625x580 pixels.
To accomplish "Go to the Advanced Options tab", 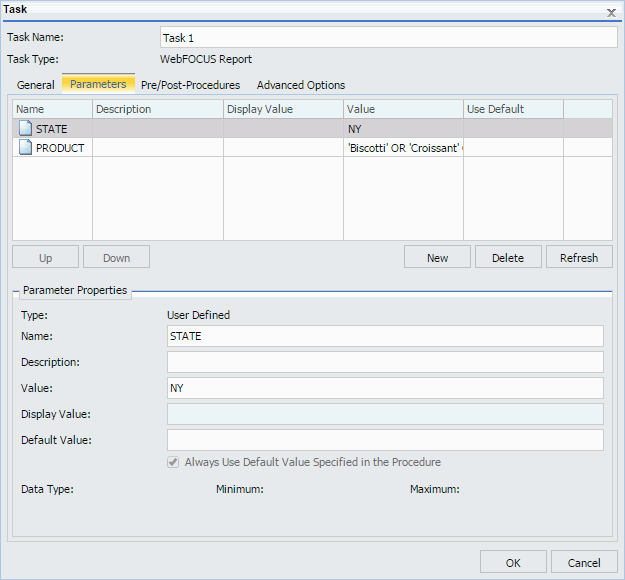I will click(300, 85).
